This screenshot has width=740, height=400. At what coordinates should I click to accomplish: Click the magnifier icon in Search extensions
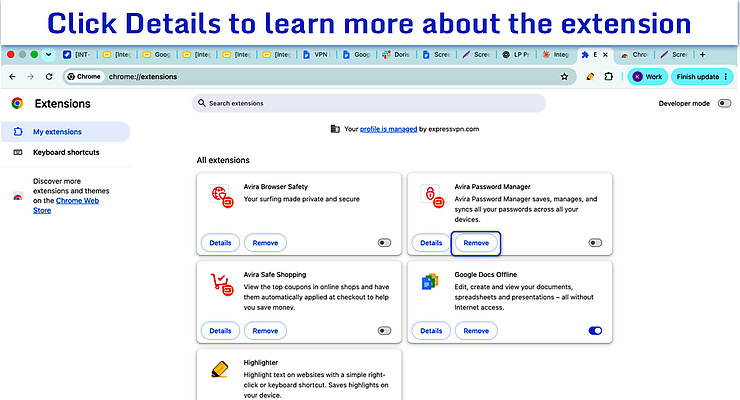click(202, 103)
